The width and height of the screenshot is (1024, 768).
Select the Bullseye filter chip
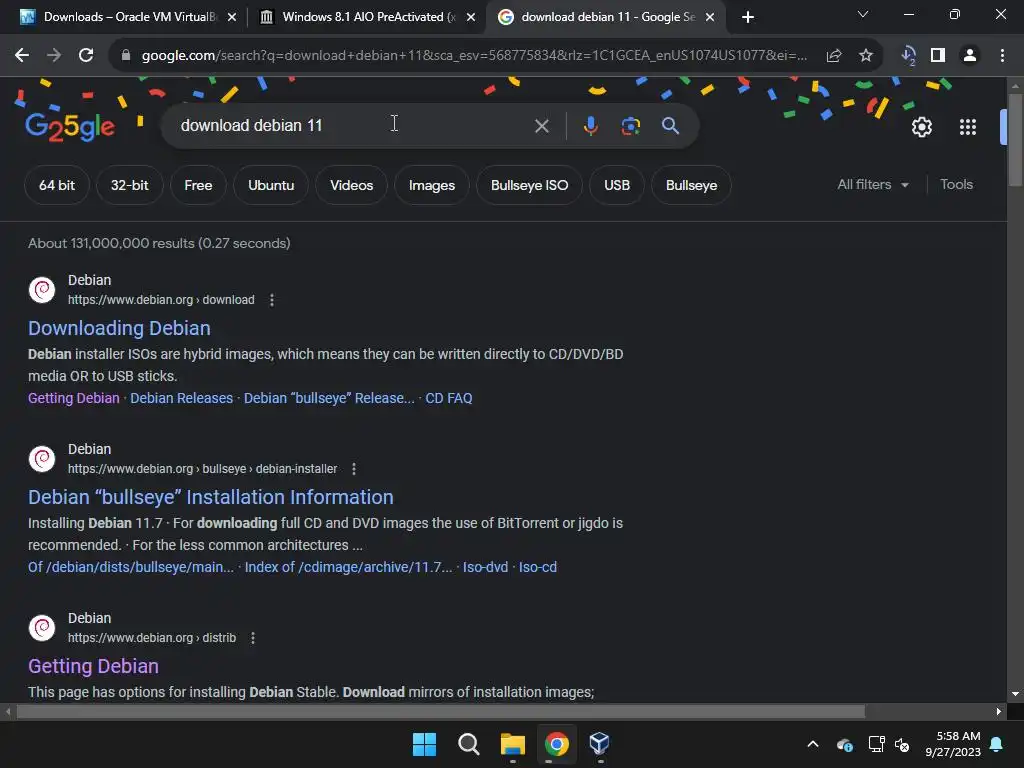coord(691,185)
